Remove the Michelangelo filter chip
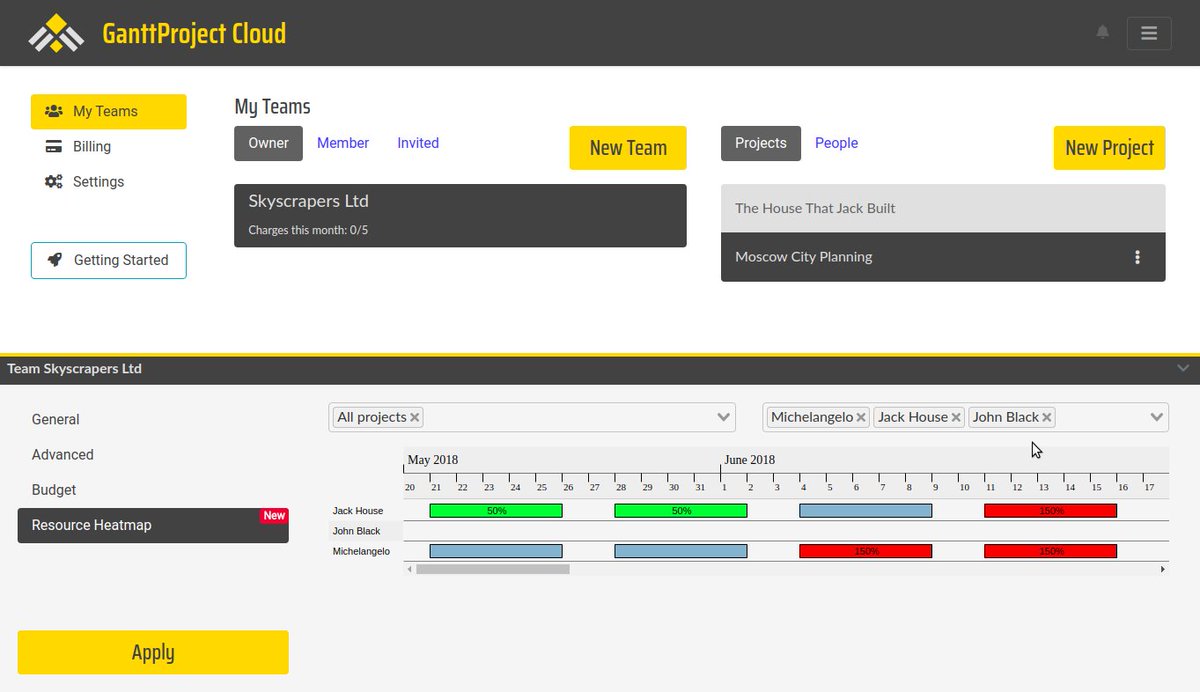1200x692 pixels. point(861,417)
